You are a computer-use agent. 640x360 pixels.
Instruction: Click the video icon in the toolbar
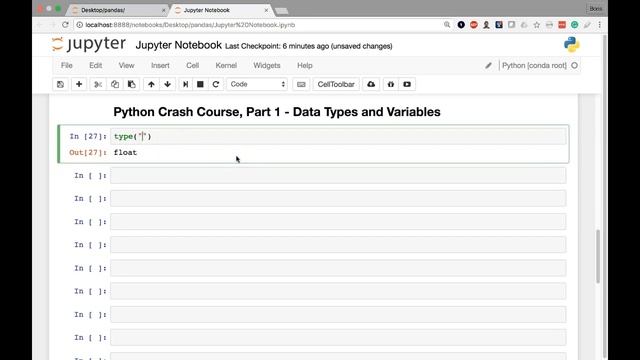407,84
